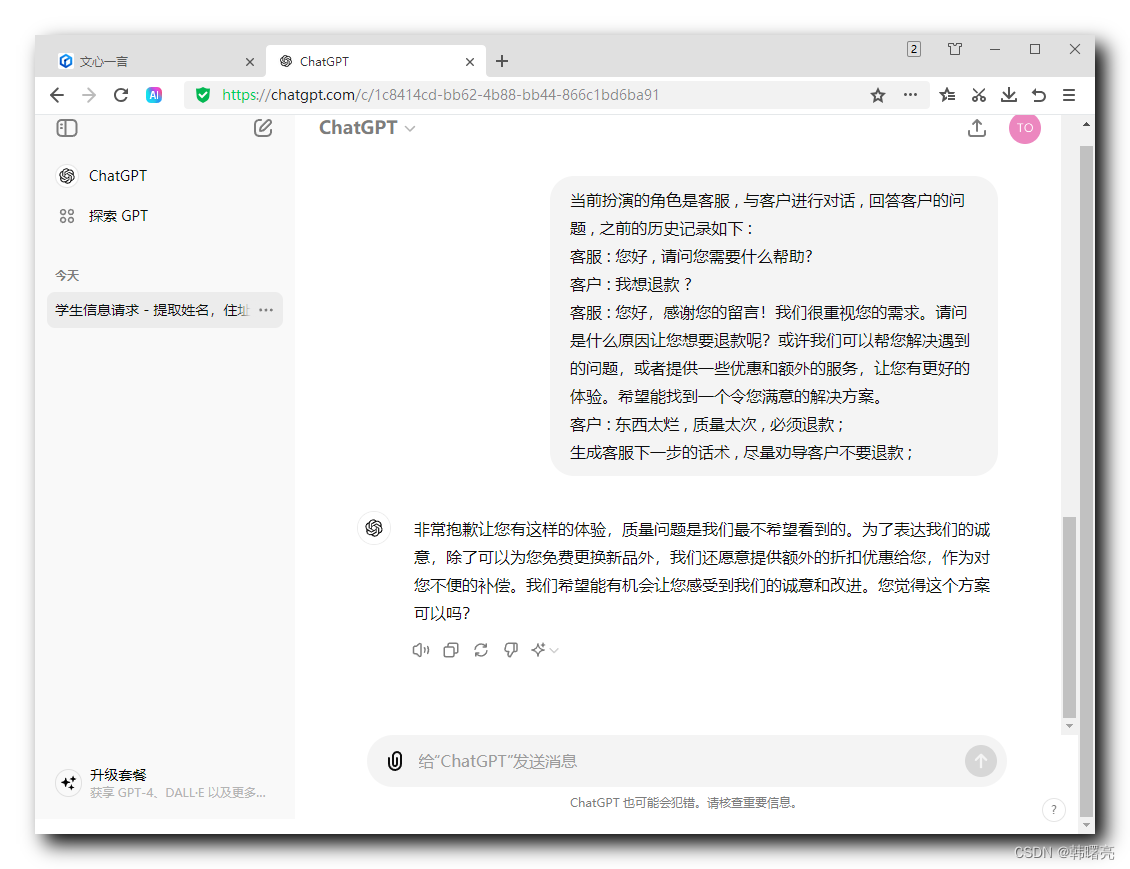Regenerate the ChatGPT response

point(481,649)
